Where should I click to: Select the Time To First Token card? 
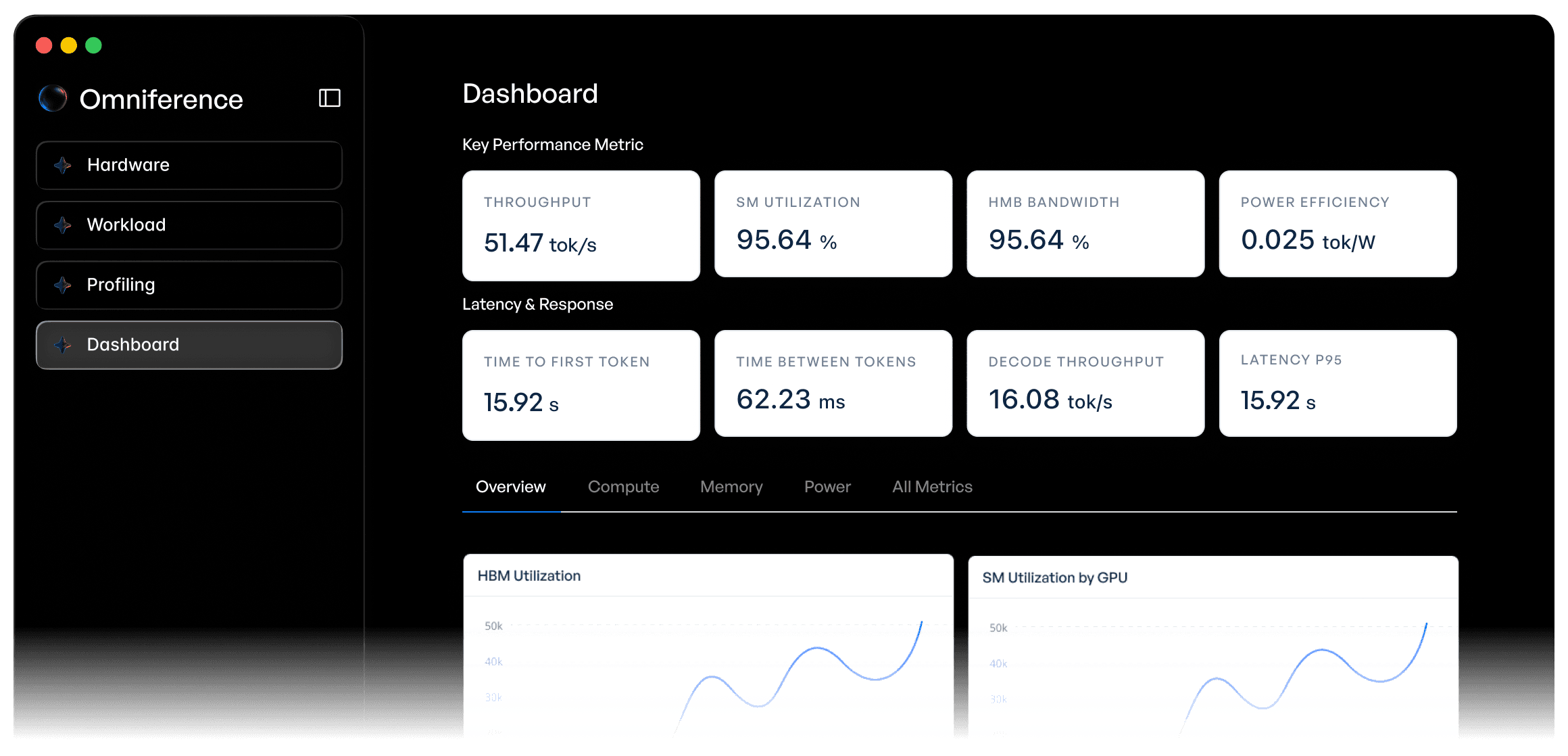581,385
